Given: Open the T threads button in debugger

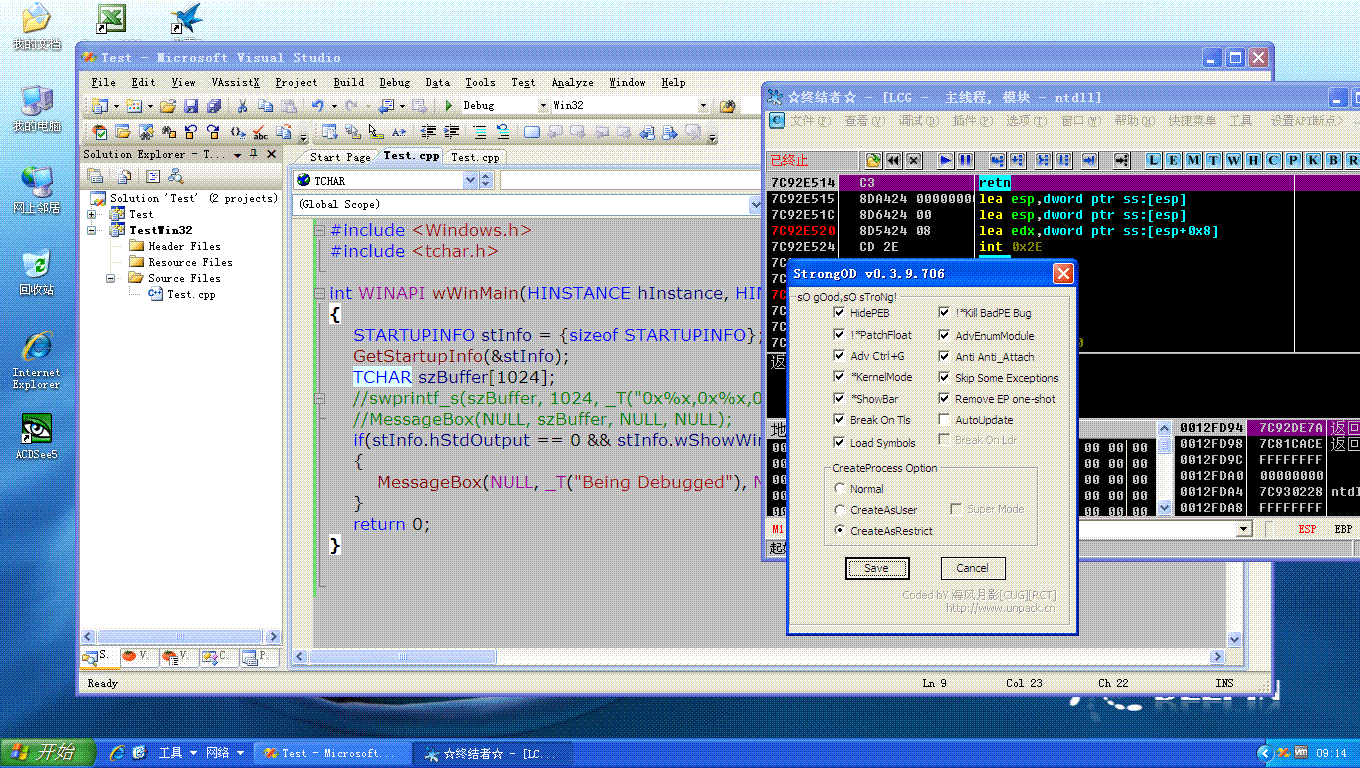Looking at the screenshot, I should pos(1214,160).
